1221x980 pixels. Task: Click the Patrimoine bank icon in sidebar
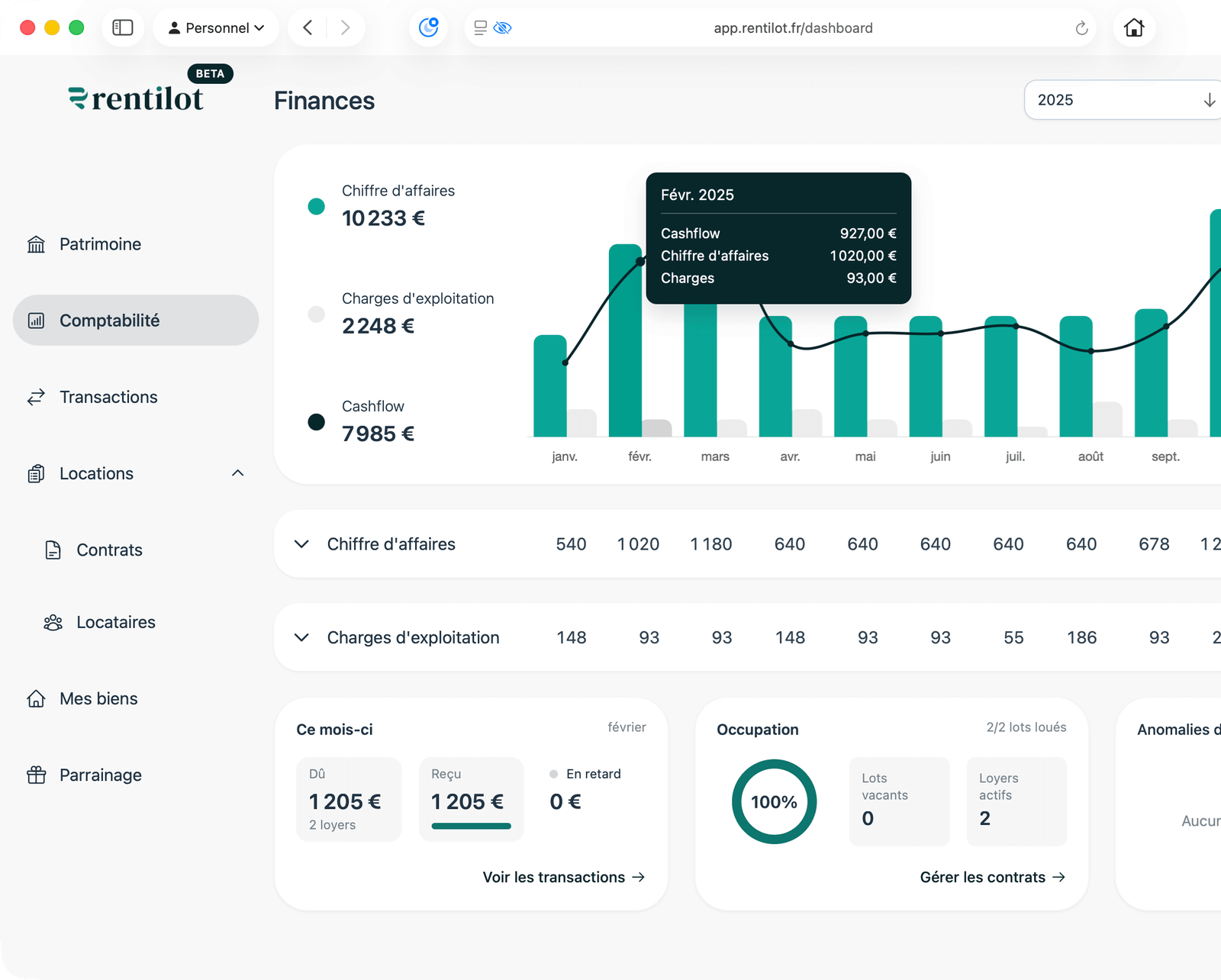coord(36,244)
